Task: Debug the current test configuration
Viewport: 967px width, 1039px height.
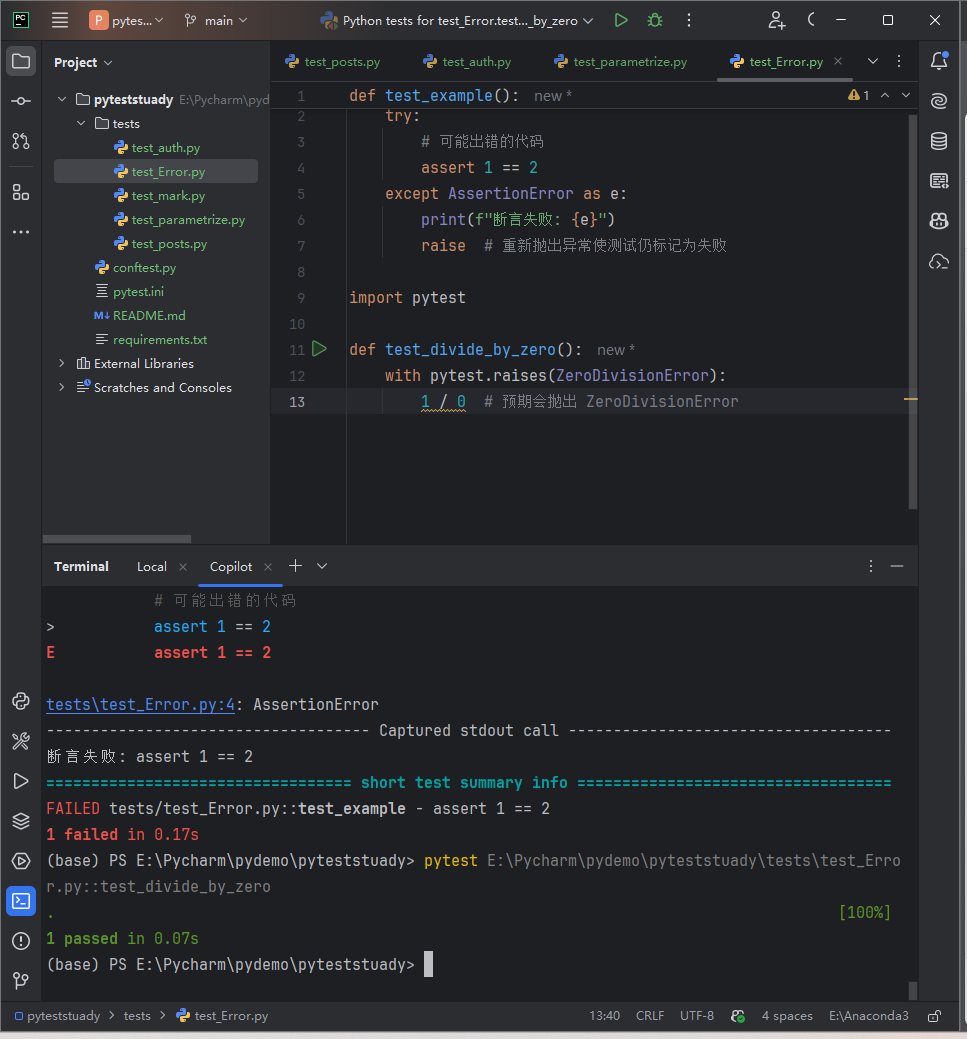Action: (x=655, y=21)
